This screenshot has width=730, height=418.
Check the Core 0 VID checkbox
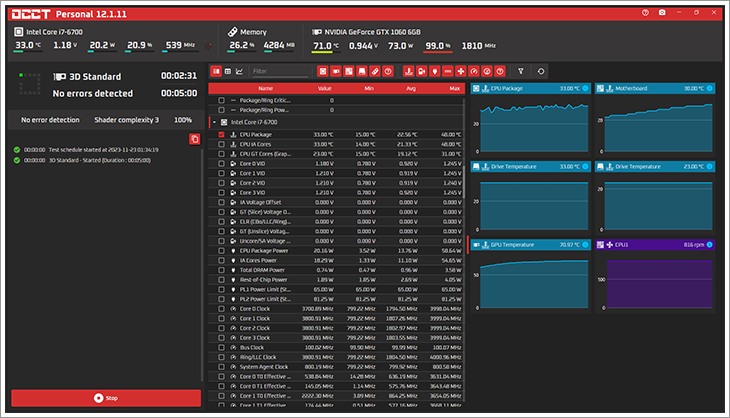click(222, 164)
